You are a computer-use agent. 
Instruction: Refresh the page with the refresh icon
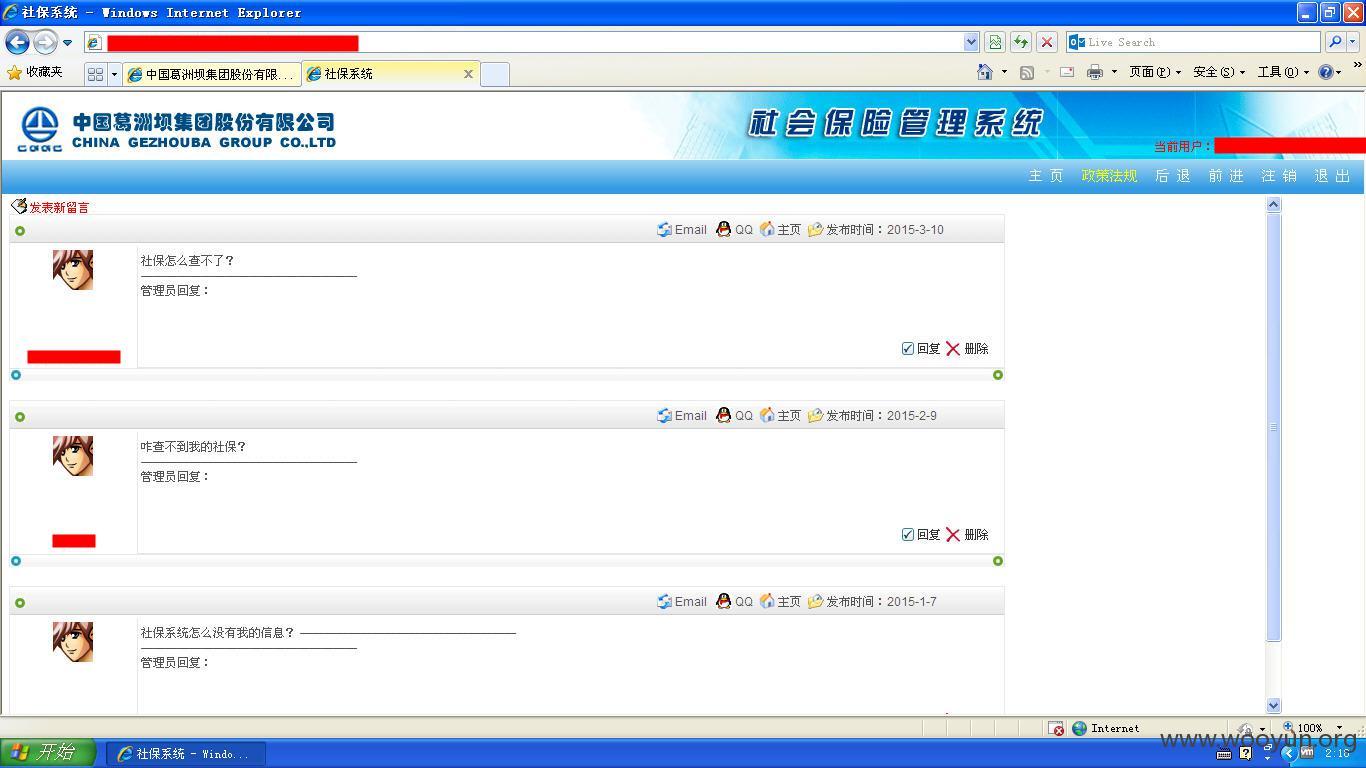click(x=1021, y=42)
